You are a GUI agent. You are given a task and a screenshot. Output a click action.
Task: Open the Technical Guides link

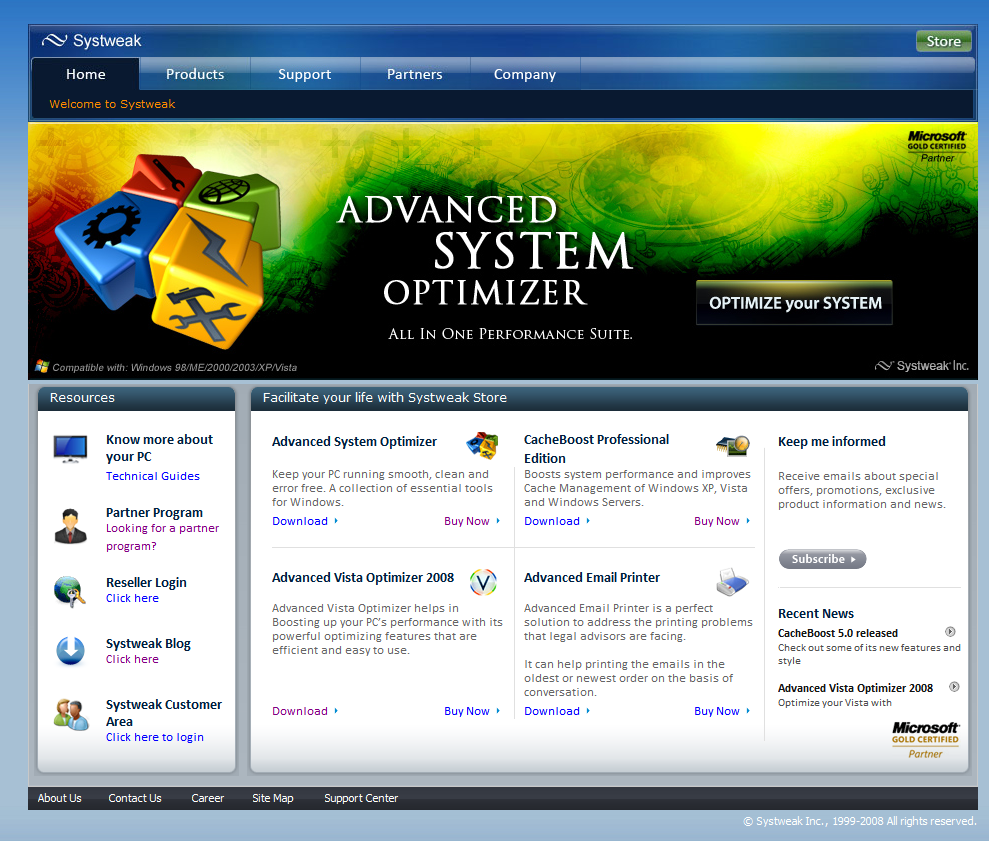(x=153, y=476)
